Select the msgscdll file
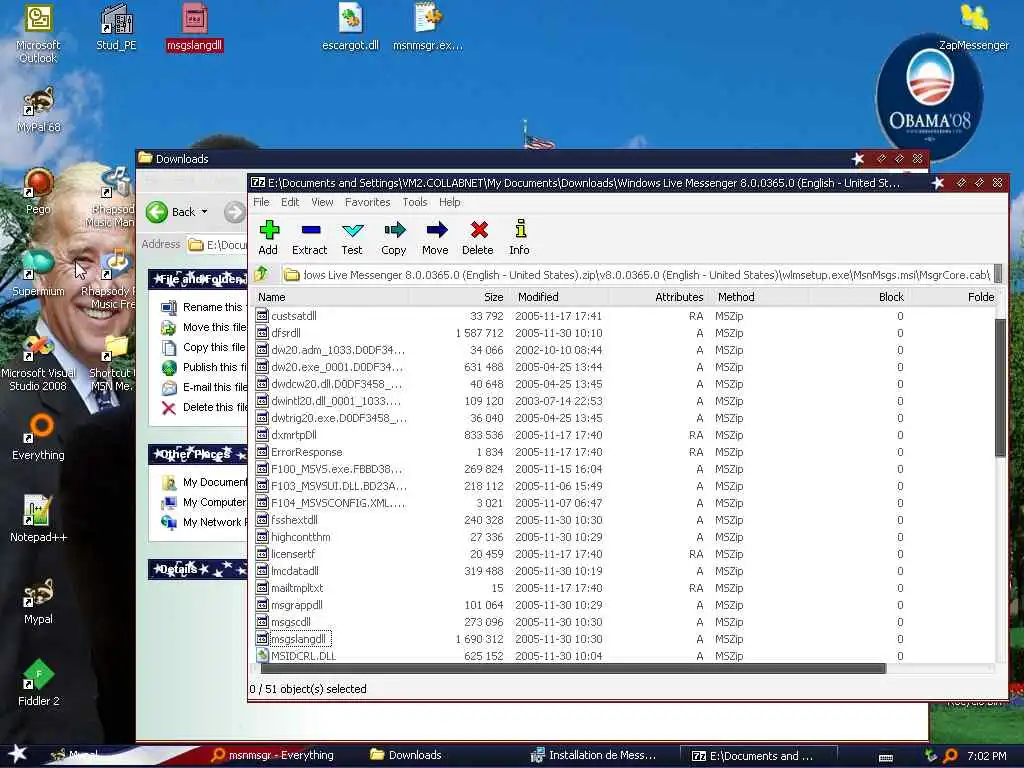Viewport: 1024px width, 768px height. pos(291,622)
